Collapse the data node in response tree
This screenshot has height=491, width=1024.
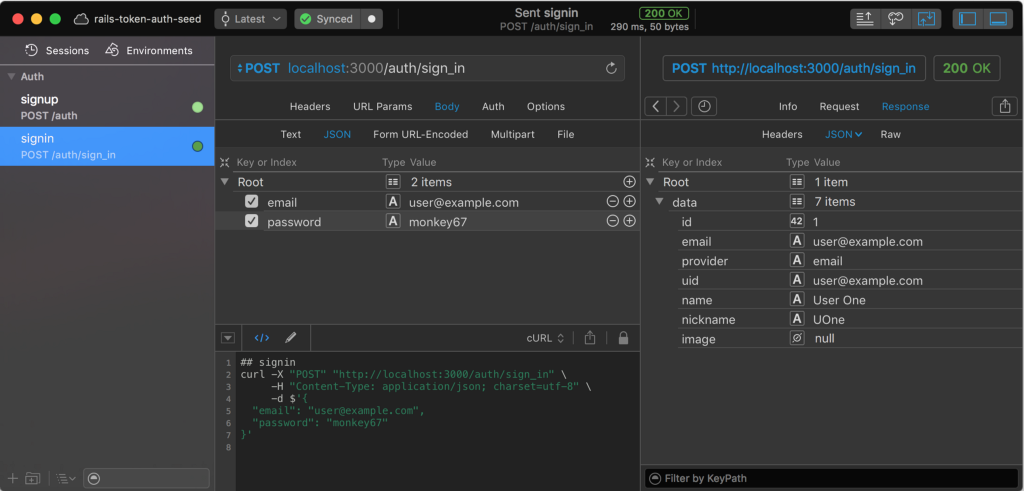660,202
